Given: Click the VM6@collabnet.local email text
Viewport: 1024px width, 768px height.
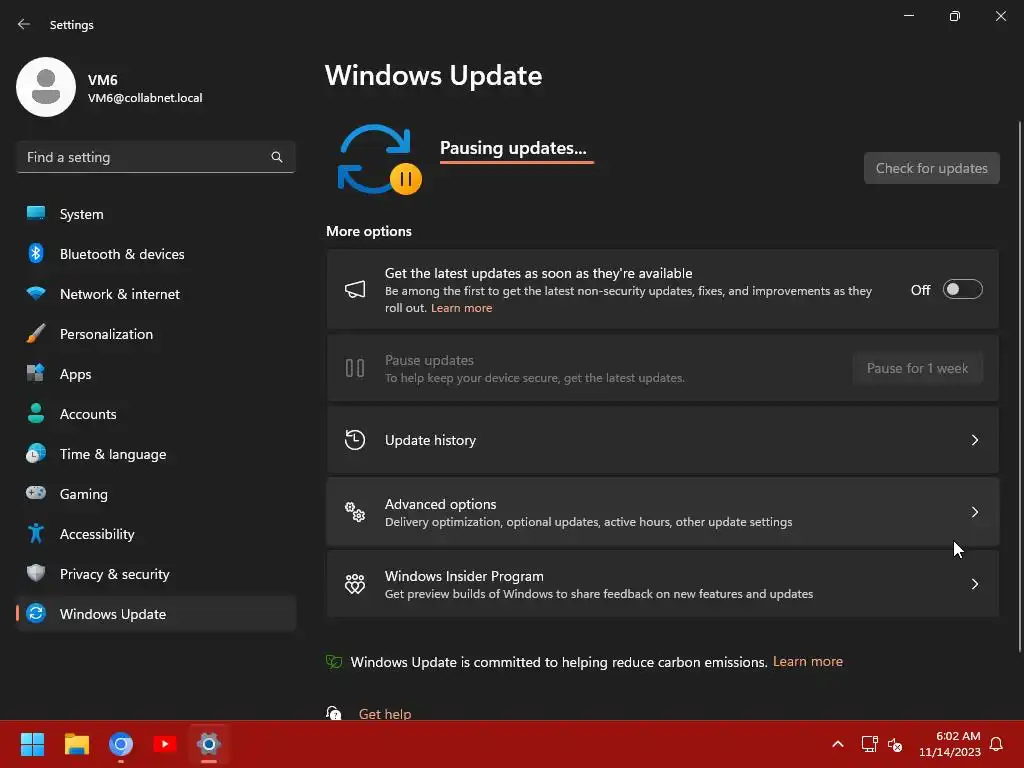Looking at the screenshot, I should tap(145, 98).
